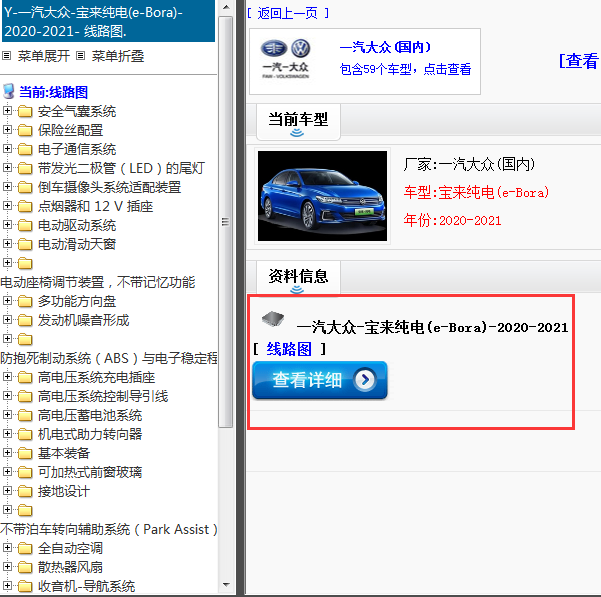Expand the 多功能方向盘 tree node
The height and width of the screenshot is (597, 601).
click(x=7, y=301)
